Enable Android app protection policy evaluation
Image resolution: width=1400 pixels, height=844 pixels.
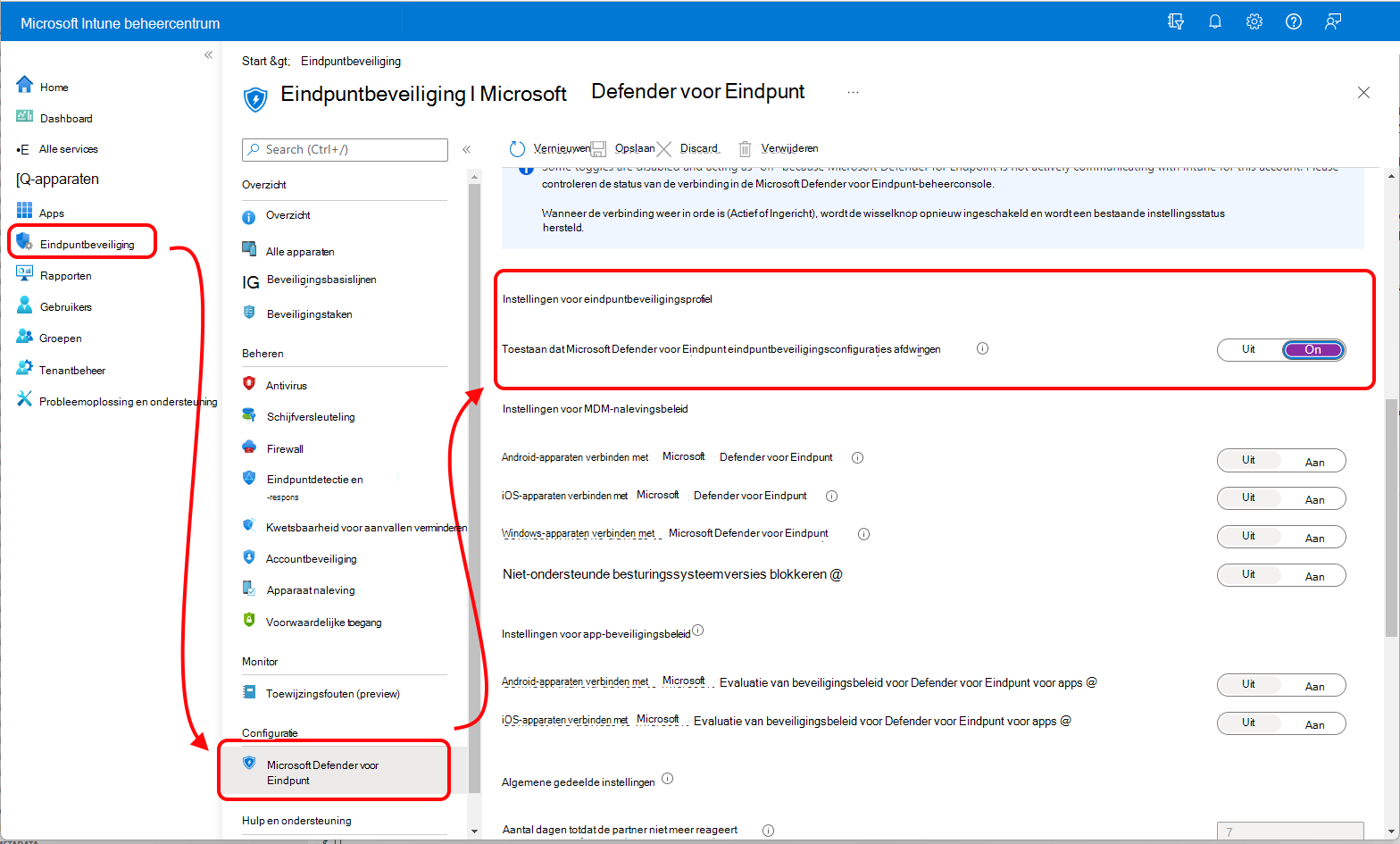tap(1314, 686)
